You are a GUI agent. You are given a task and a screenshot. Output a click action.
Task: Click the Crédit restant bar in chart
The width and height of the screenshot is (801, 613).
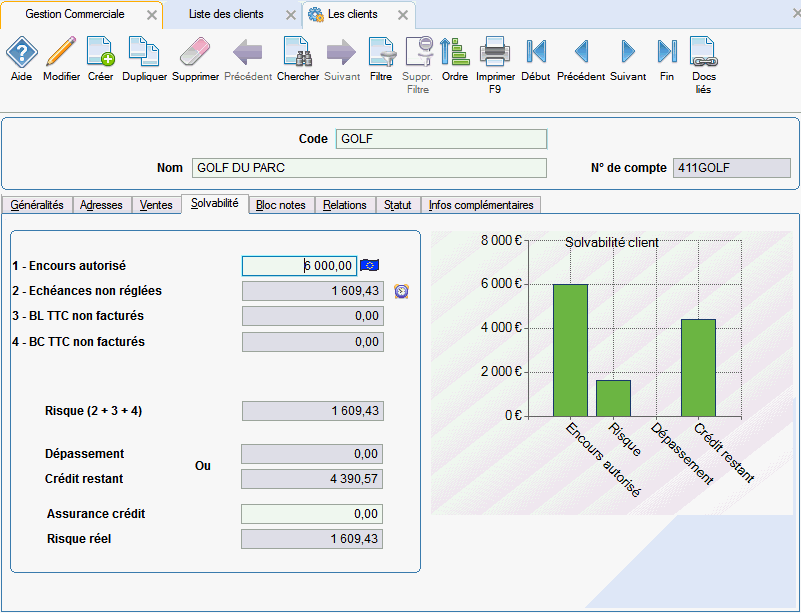coord(698,368)
